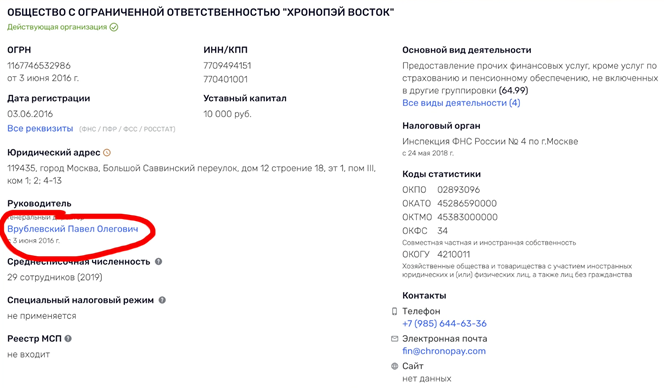This screenshot has height=388, width=664.
Task: Open the Все реквизиты link
Action: pyautogui.click(x=40, y=128)
